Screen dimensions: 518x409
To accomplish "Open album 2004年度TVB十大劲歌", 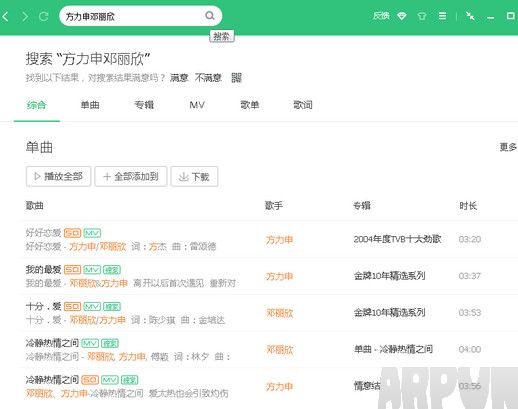I will click(397, 239).
